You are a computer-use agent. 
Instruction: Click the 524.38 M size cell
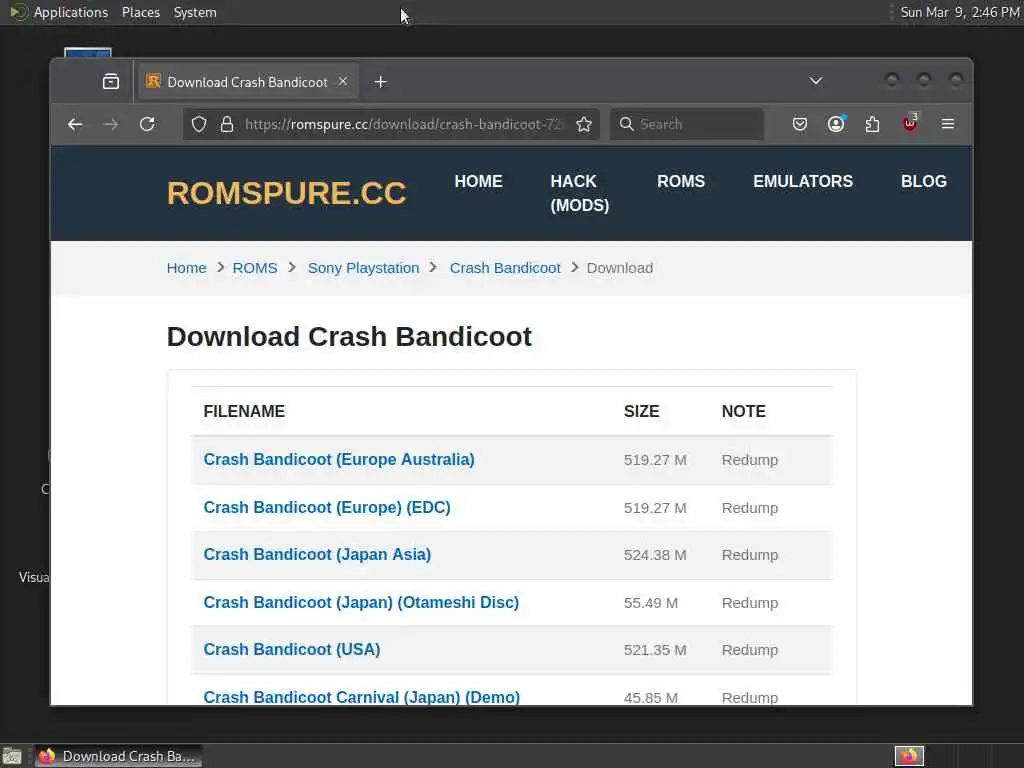pyautogui.click(x=655, y=555)
